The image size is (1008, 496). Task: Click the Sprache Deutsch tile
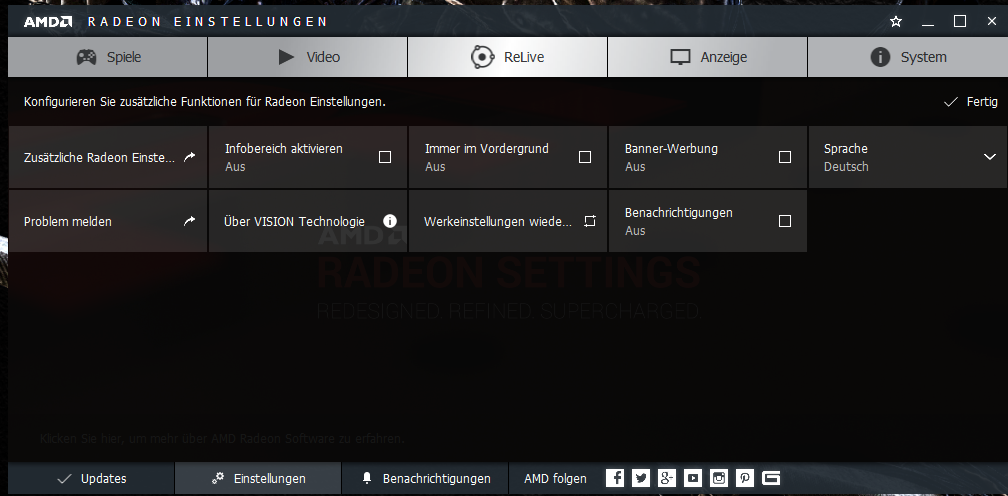[x=908, y=157]
